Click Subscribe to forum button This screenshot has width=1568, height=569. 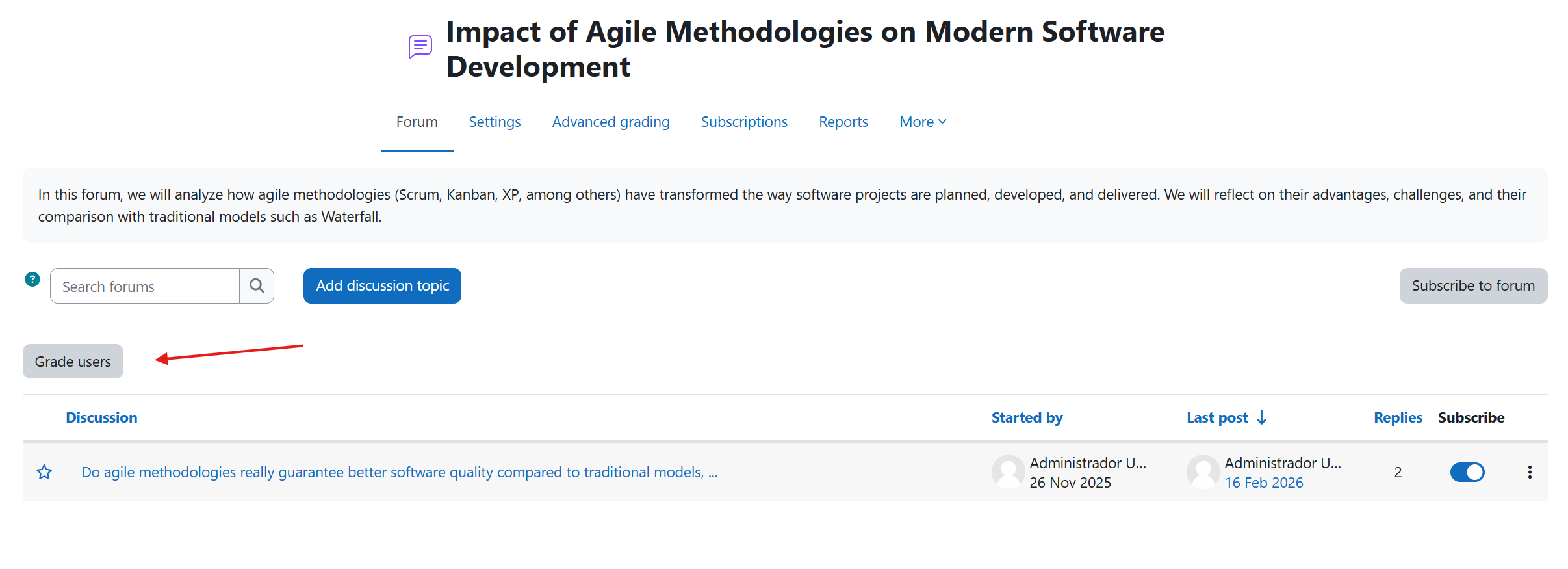[1473, 286]
